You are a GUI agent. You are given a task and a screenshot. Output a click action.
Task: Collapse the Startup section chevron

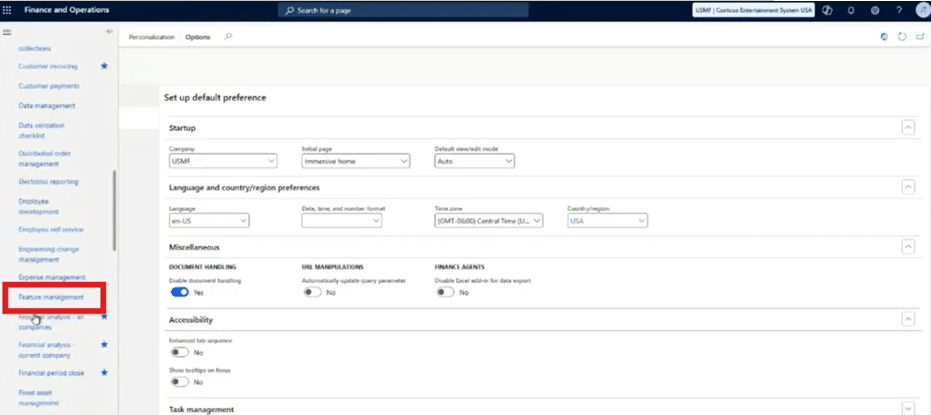908,128
